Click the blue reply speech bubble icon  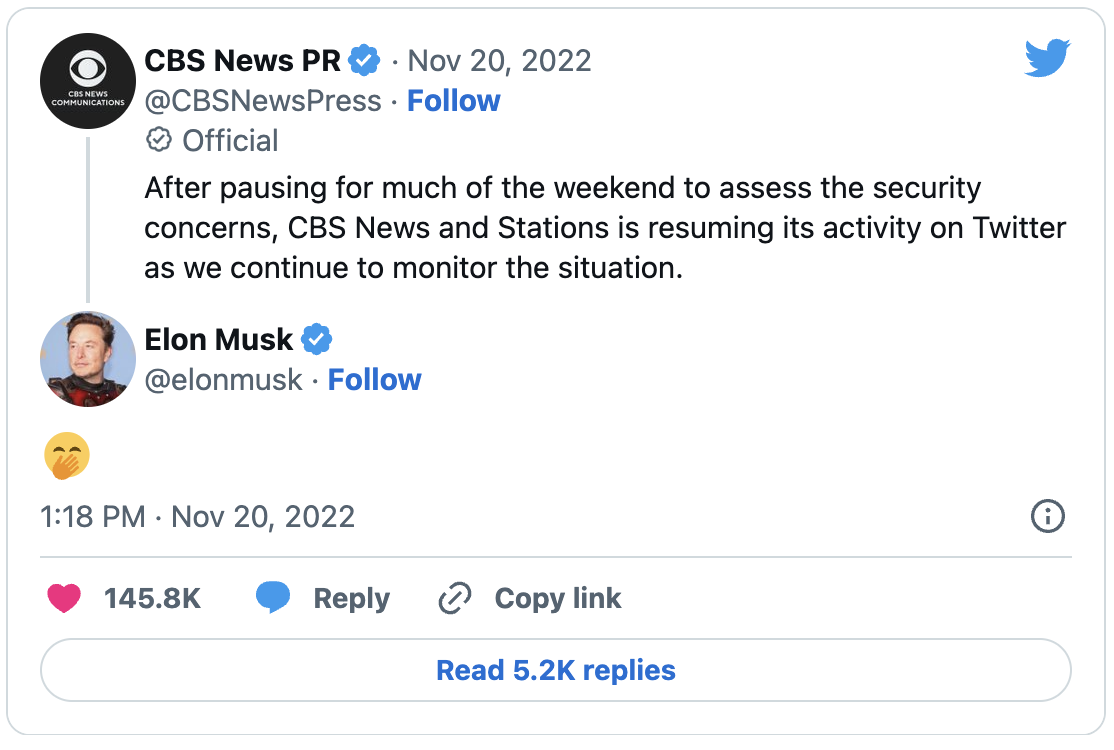click(273, 598)
